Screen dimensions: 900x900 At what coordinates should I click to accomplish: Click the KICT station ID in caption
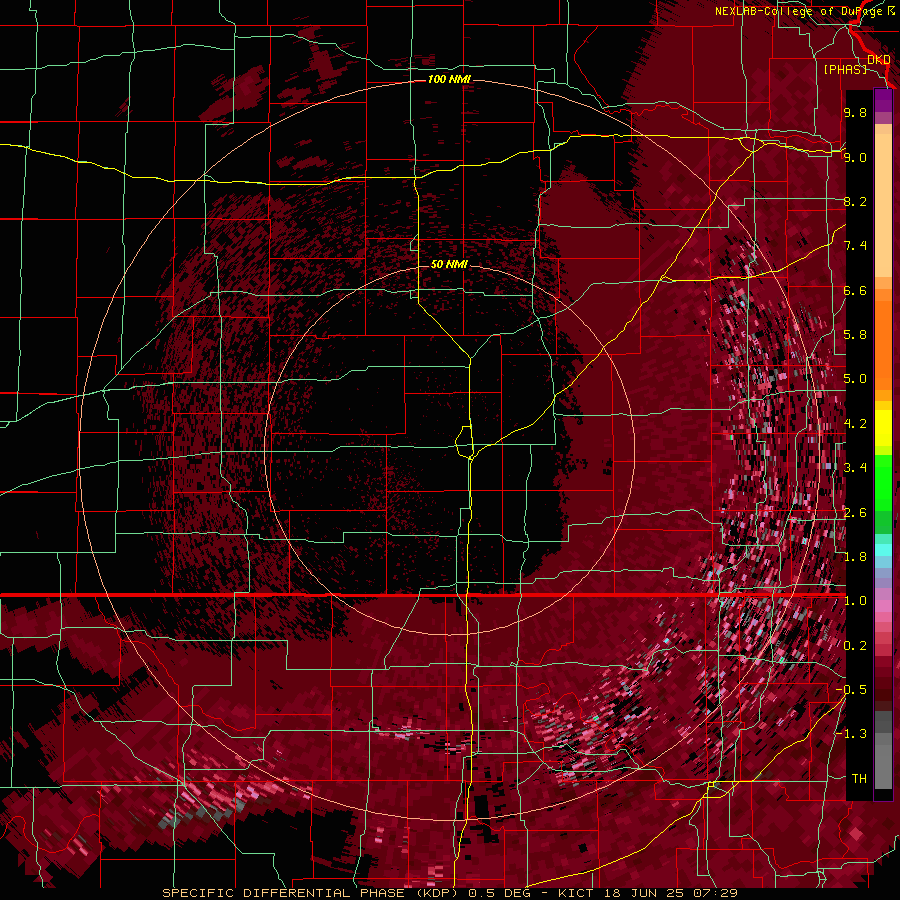[x=578, y=893]
